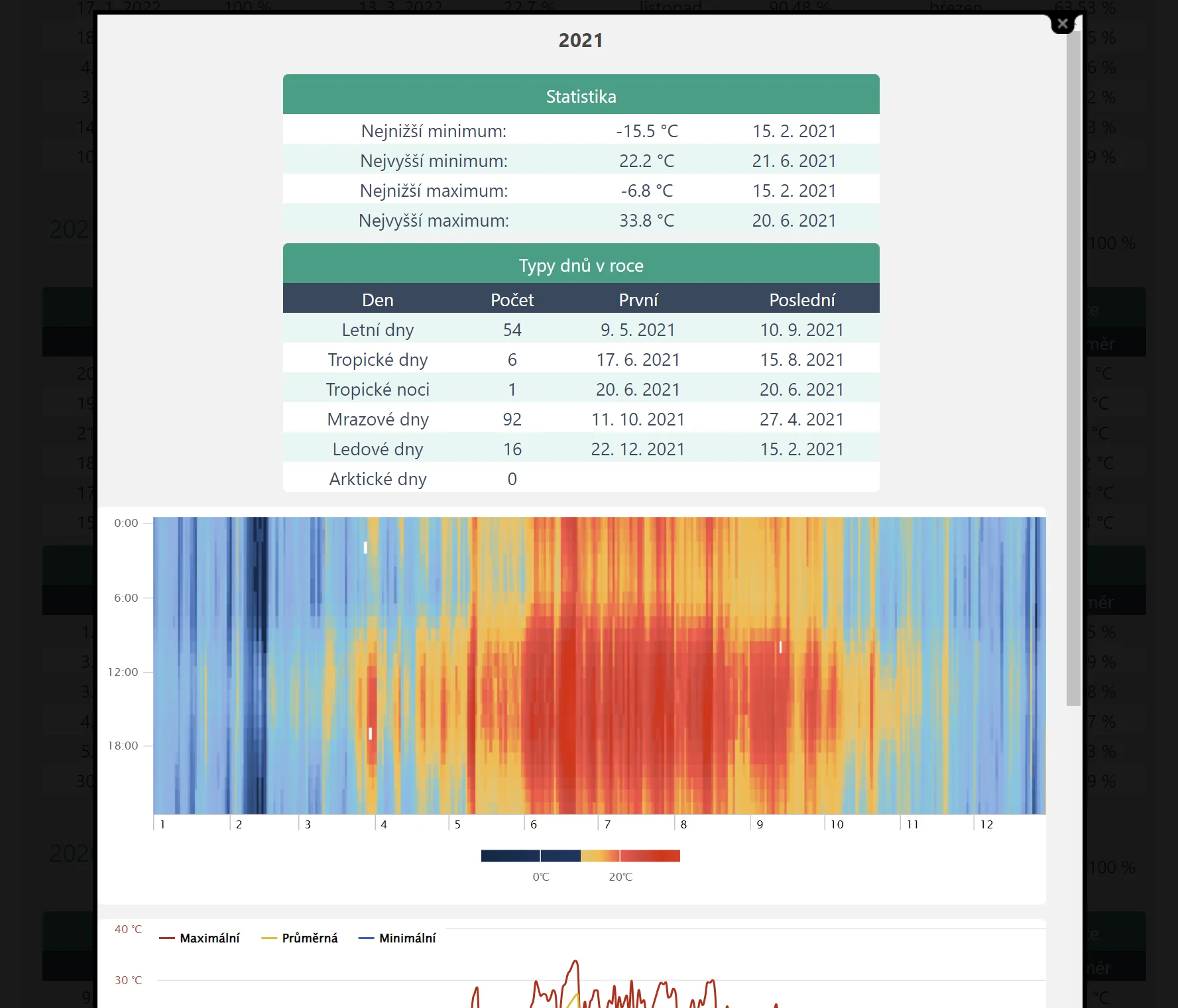Click the Arktické dny row label

[377, 478]
